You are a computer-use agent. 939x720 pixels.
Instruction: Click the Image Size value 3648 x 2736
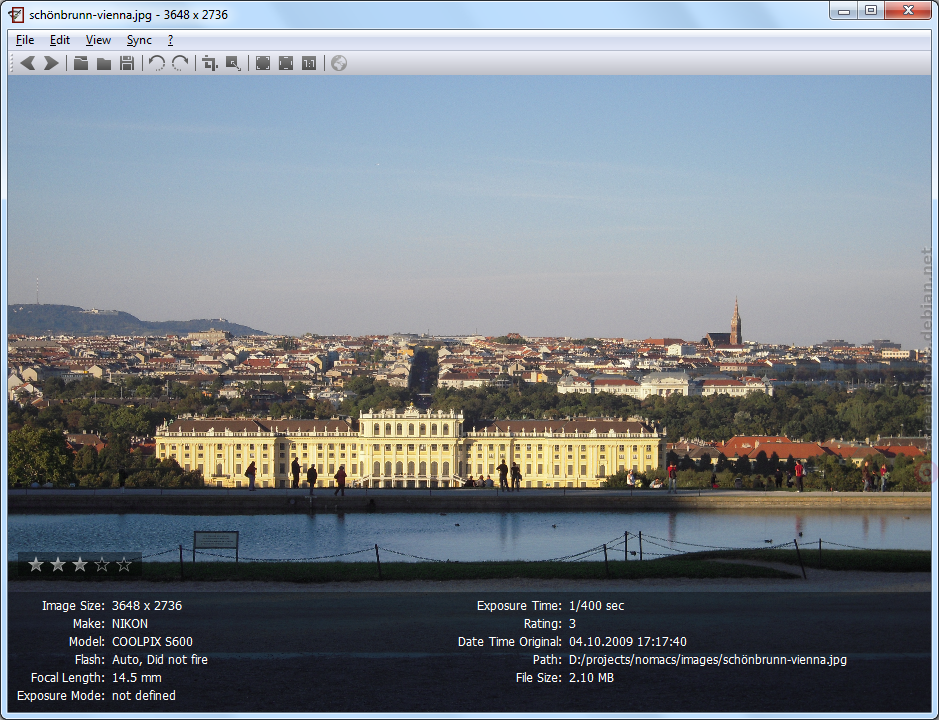147,606
